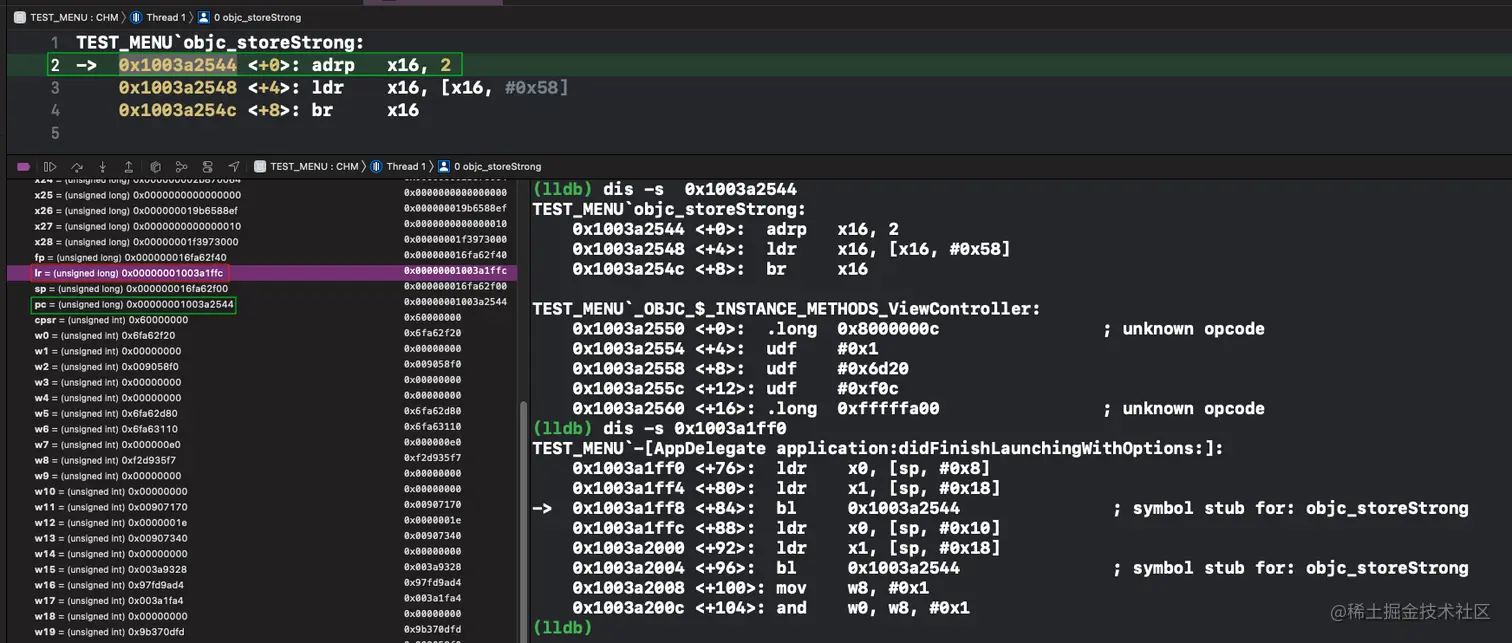Select the x25 register row
Screen dimensions: 1512x643
260,195
